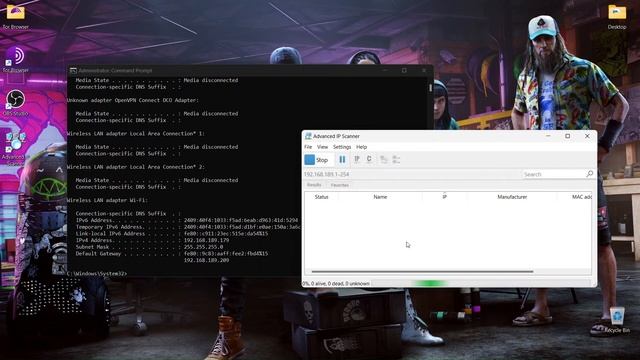Click the Subnet Mask line in Command Prompt
Screen dimensions: 640x360
point(149,247)
